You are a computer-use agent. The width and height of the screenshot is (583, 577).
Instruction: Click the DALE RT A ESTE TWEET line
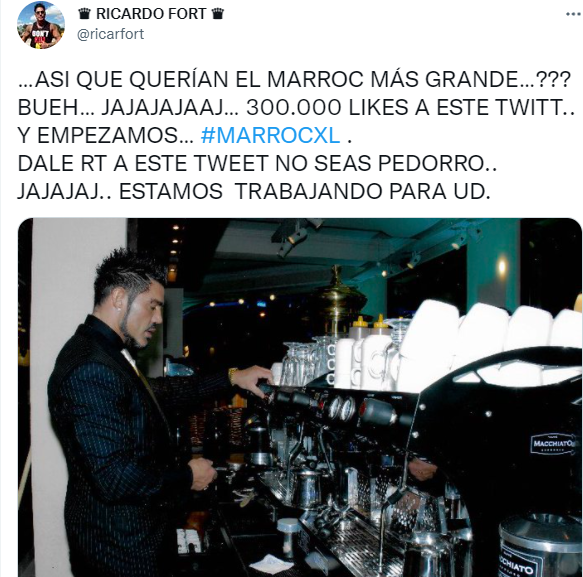(x=257, y=164)
